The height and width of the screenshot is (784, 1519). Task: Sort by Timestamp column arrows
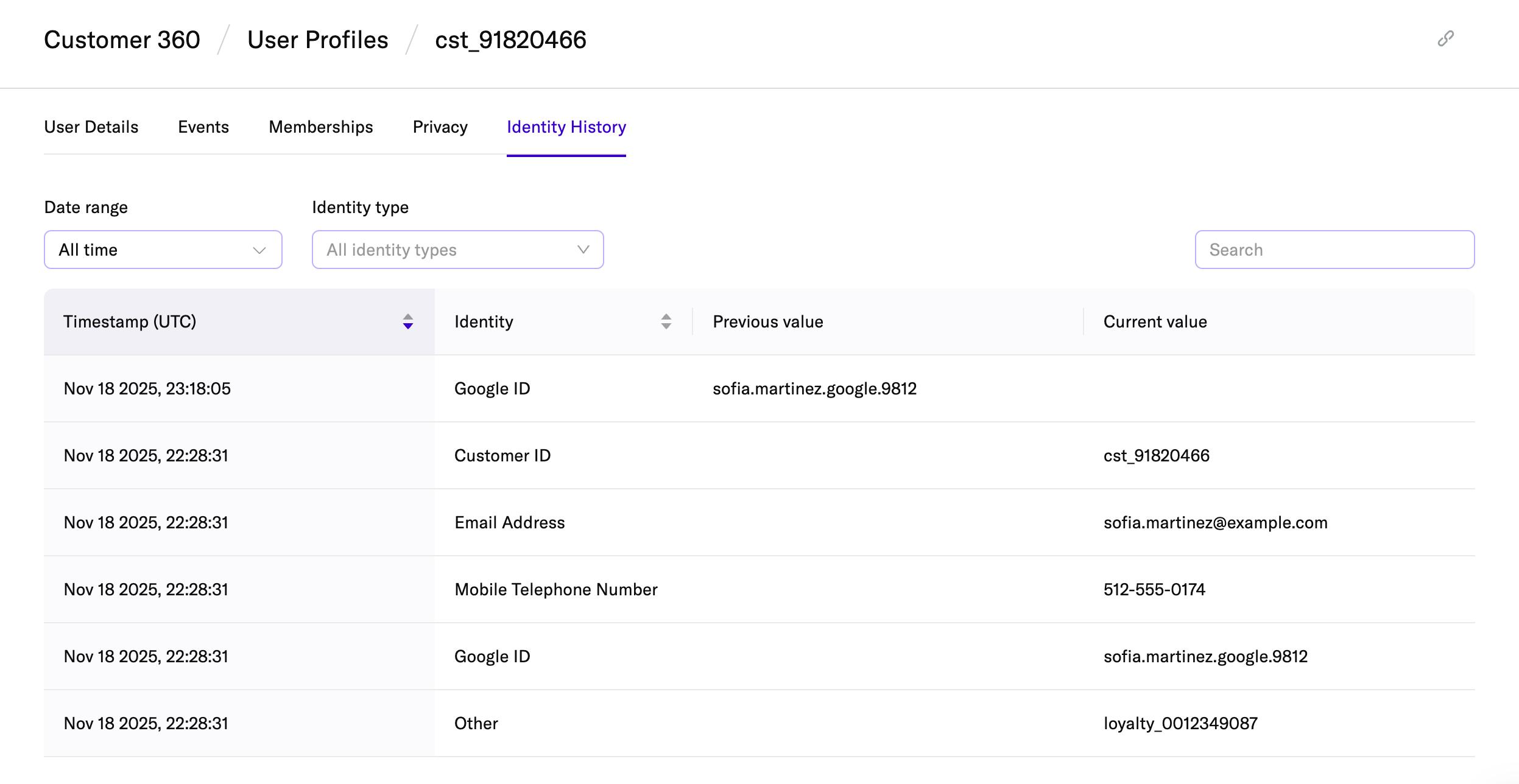407,321
